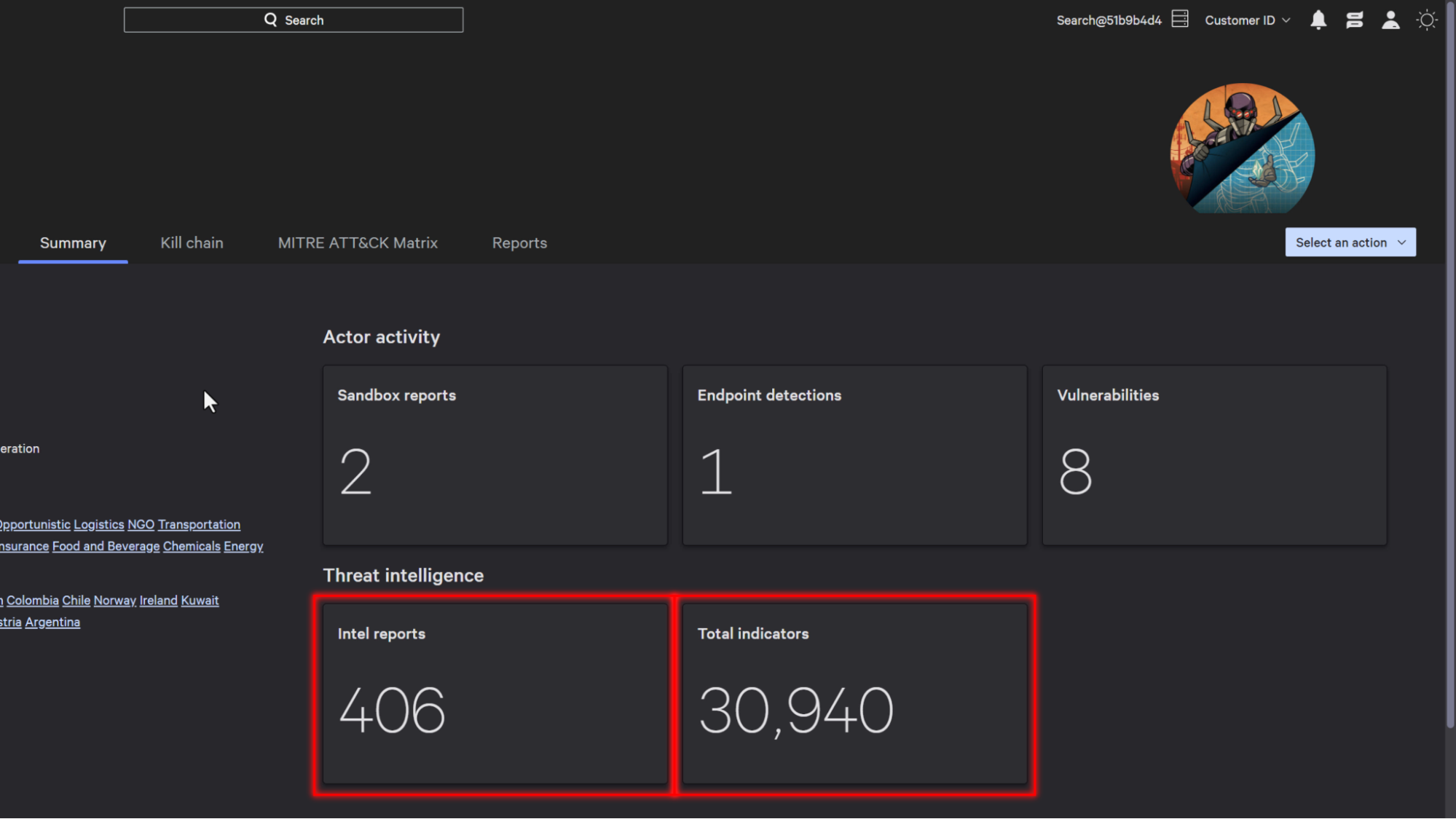Open the messages chat icon
Viewport: 1456px width, 819px height.
[x=1354, y=20]
